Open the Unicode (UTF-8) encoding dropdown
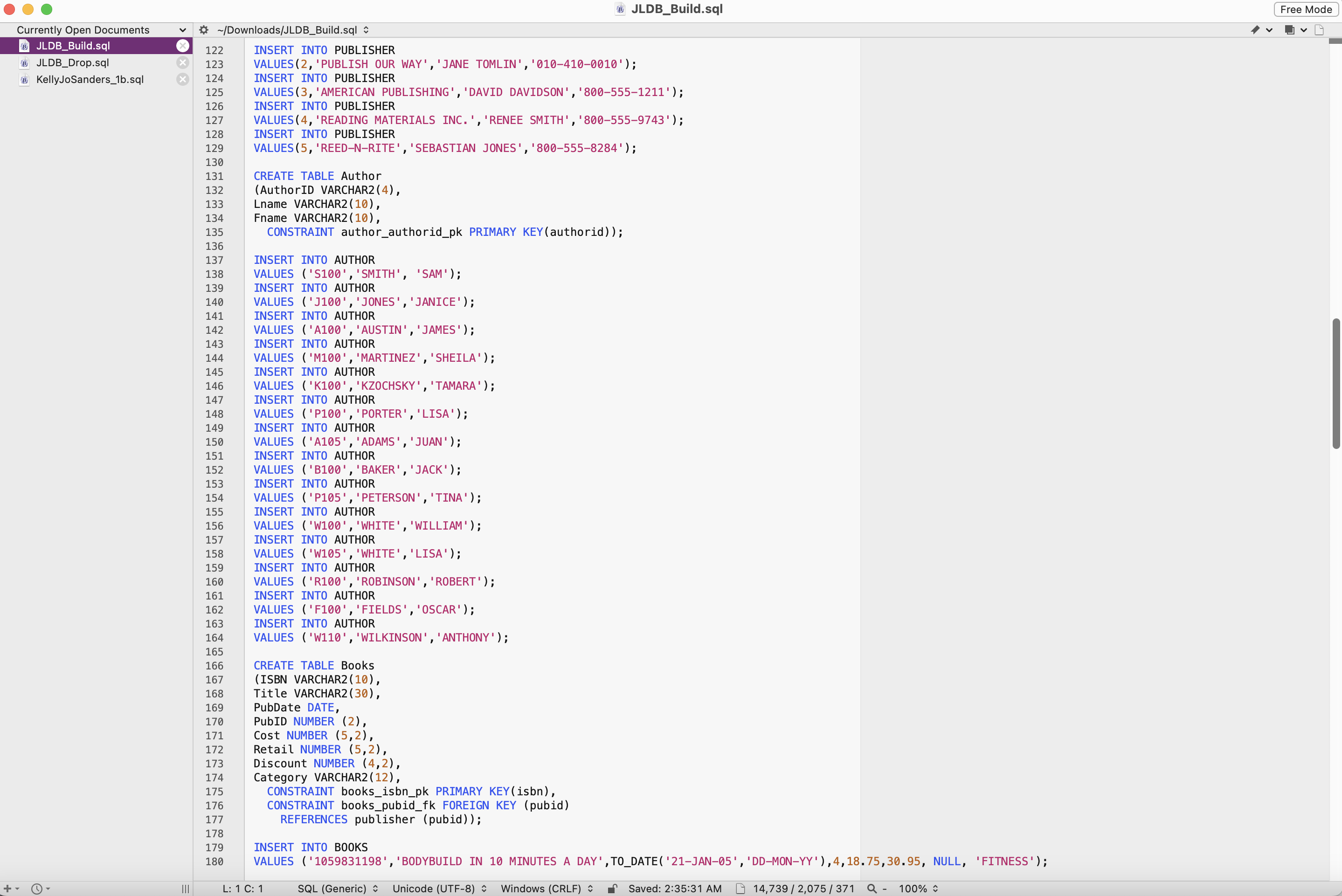This screenshot has height=896, width=1342. pyautogui.click(x=440, y=889)
